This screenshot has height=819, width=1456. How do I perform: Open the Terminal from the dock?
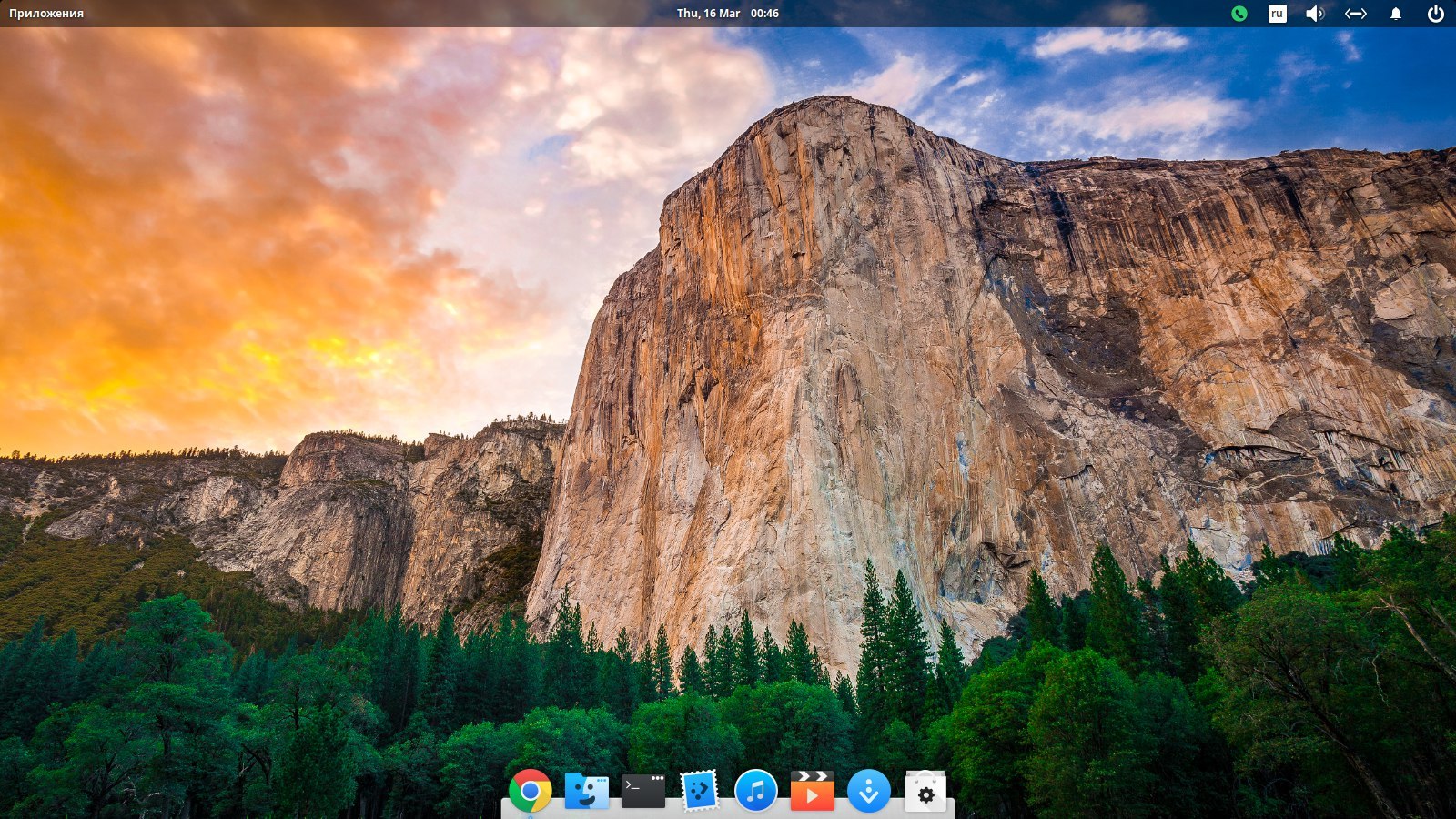[642, 790]
